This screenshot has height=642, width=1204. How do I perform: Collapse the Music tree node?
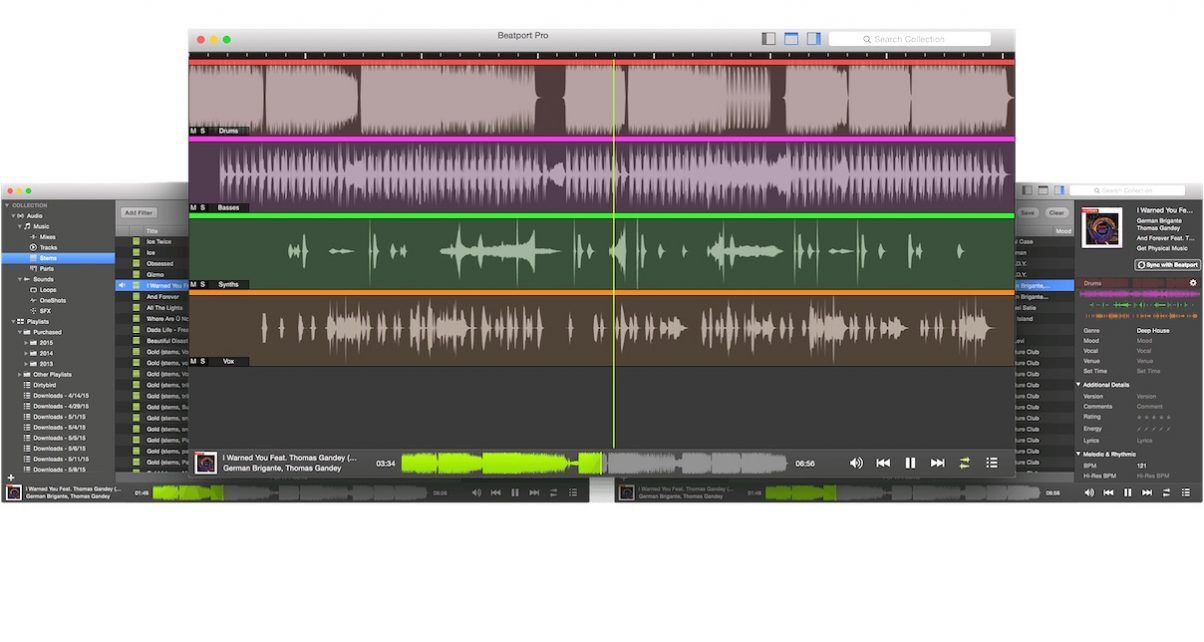[x=20, y=227]
